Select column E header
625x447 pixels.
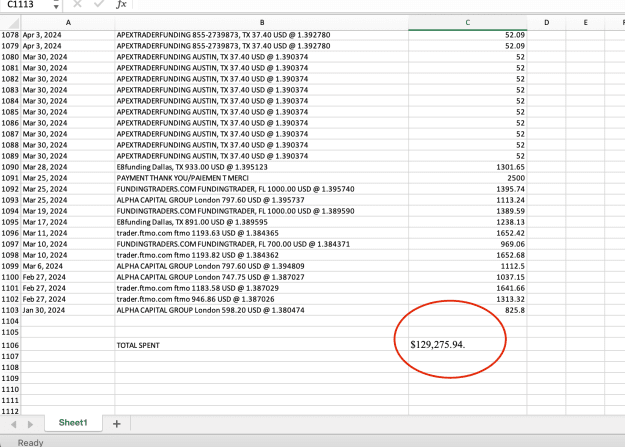[585, 23]
